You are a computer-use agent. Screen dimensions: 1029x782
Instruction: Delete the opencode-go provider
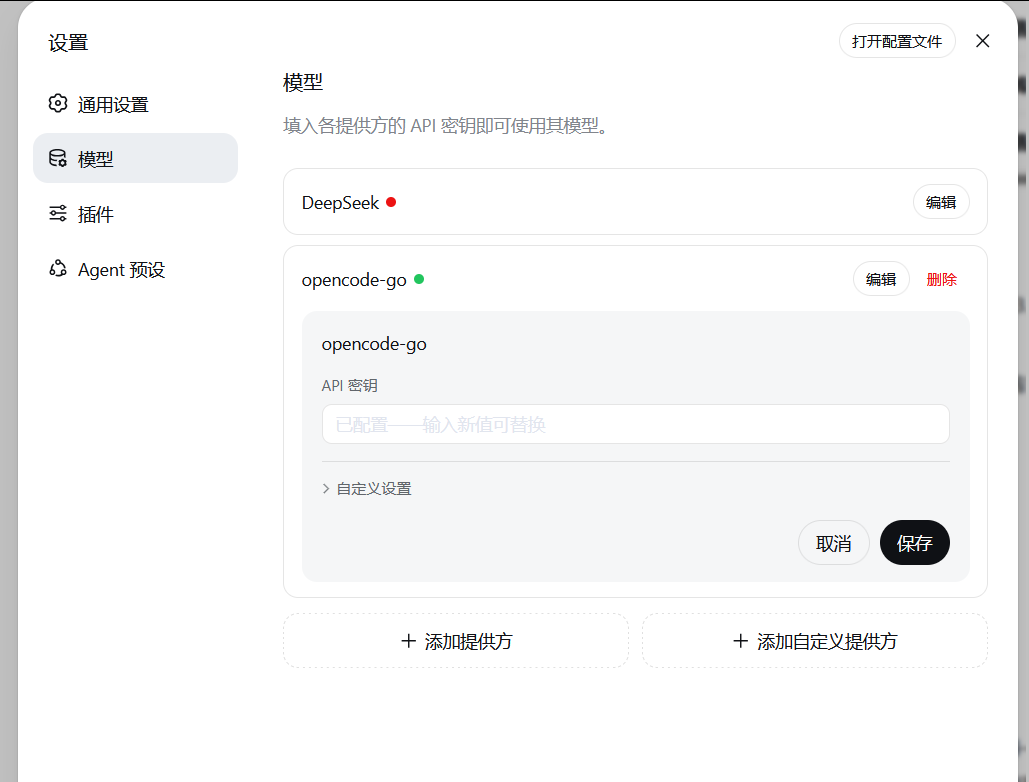[941, 279]
